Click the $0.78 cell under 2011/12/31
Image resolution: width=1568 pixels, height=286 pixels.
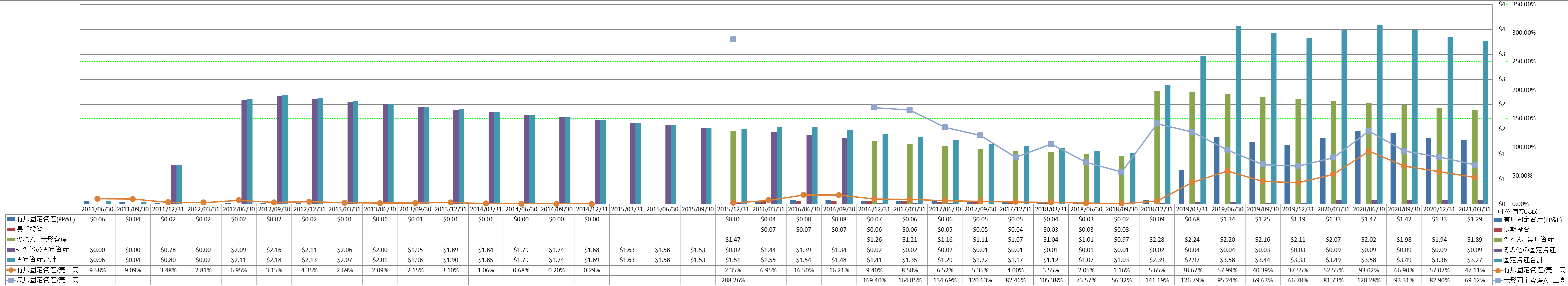pos(168,249)
